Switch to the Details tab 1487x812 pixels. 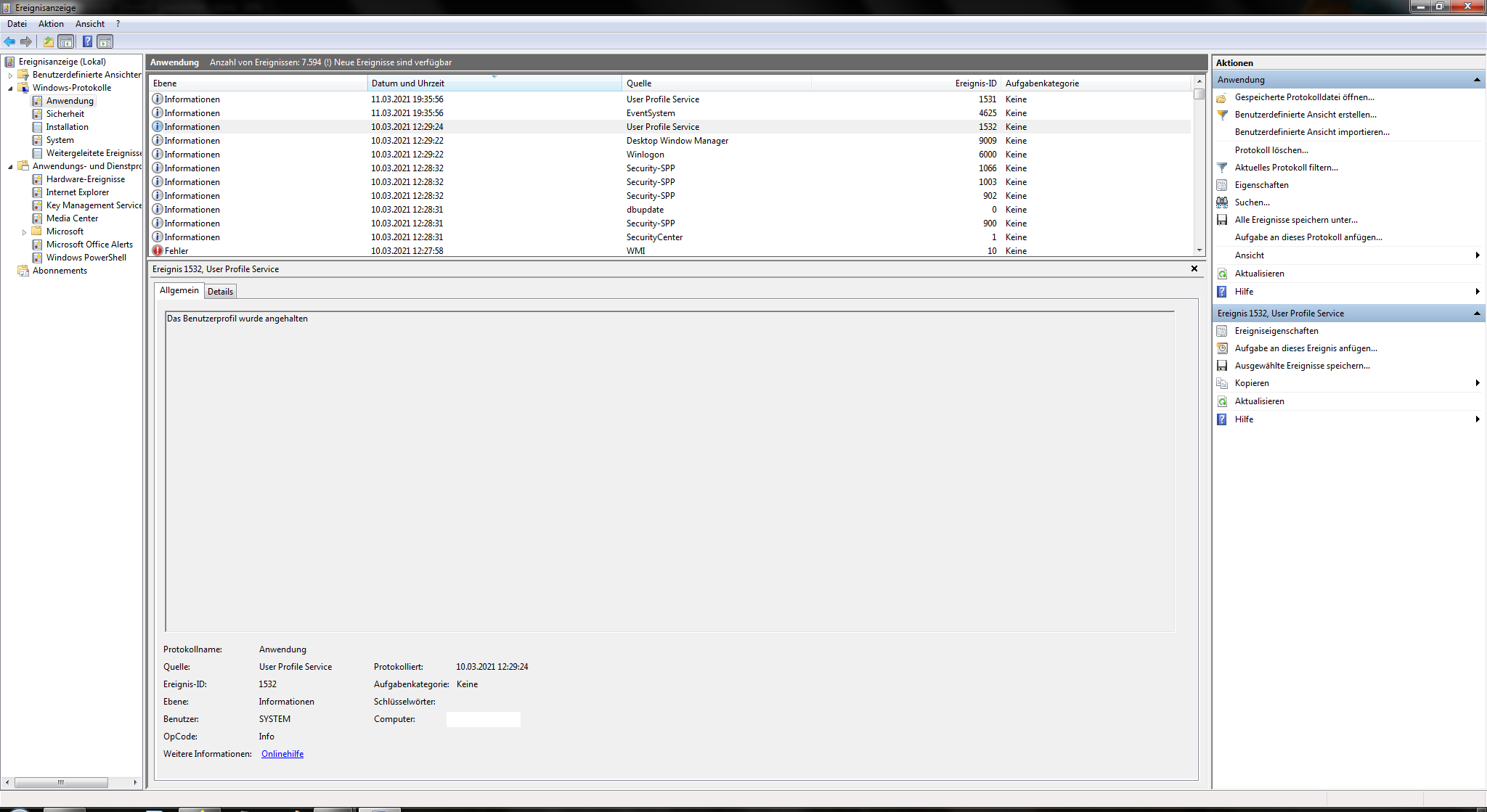(220, 292)
